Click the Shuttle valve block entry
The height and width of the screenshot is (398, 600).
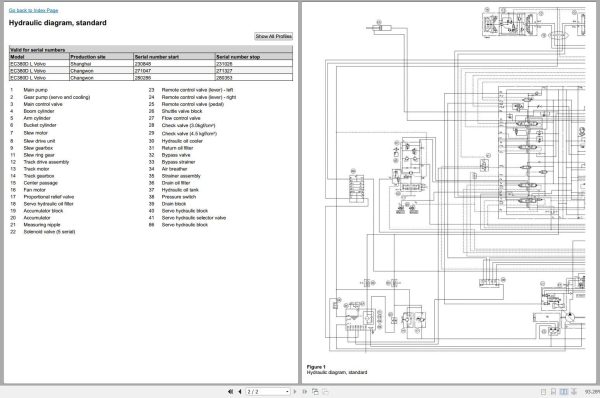pos(182,111)
